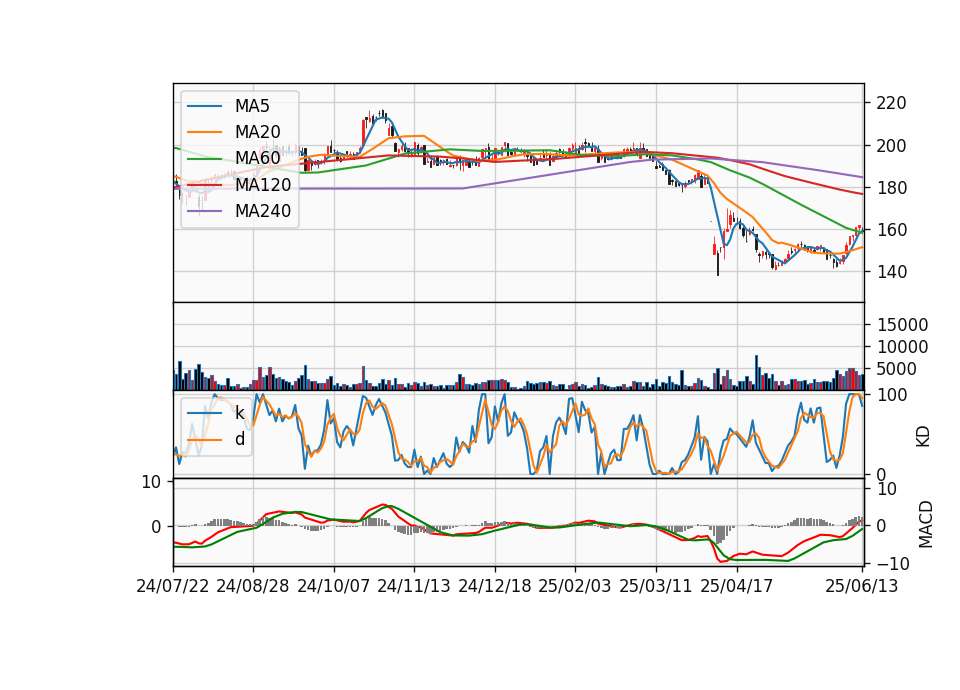Click the 24/10/07 date axis label
The width and height of the screenshot is (960, 690).
click(334, 586)
